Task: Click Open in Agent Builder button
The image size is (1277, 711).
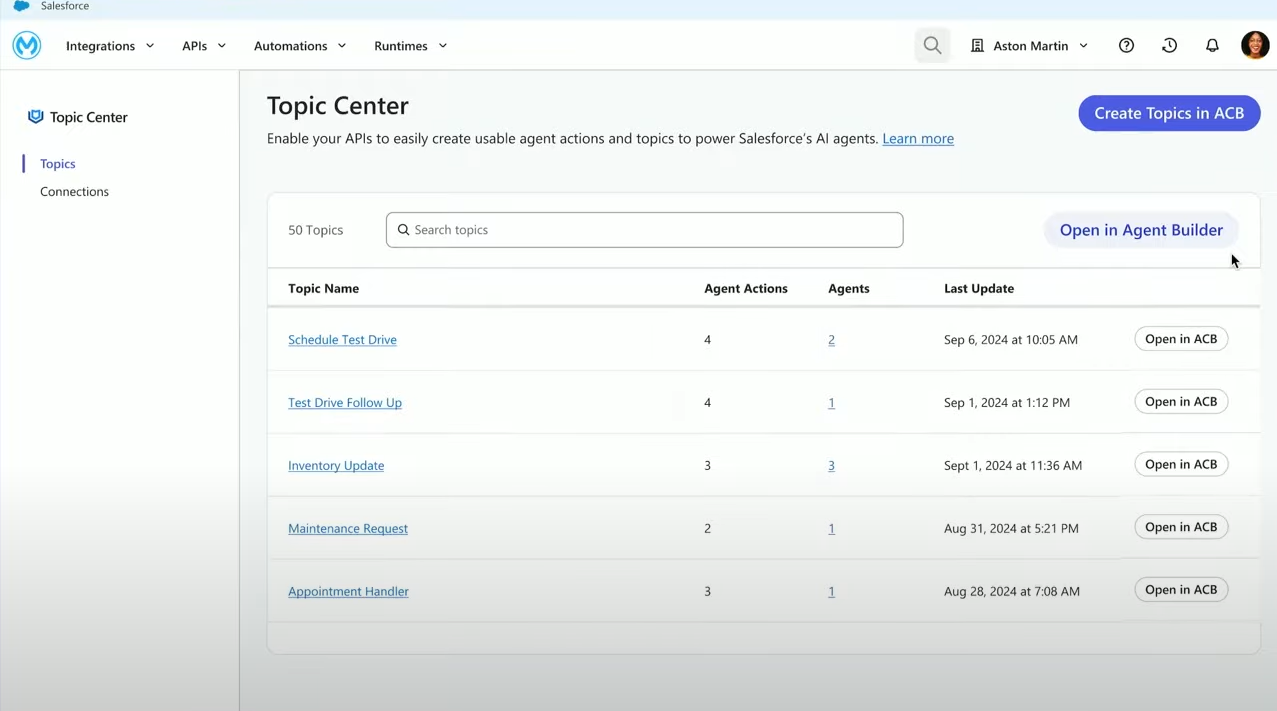Action: click(x=1141, y=230)
